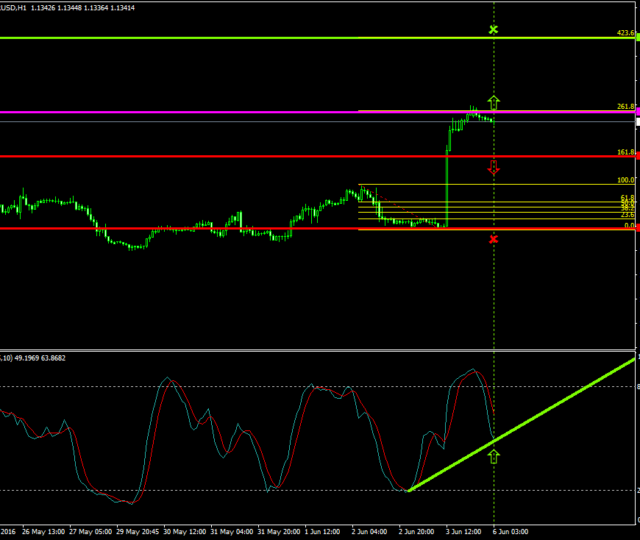Click the 261.8 Fibonacci level label
This screenshot has height=540, width=640.
click(x=626, y=107)
